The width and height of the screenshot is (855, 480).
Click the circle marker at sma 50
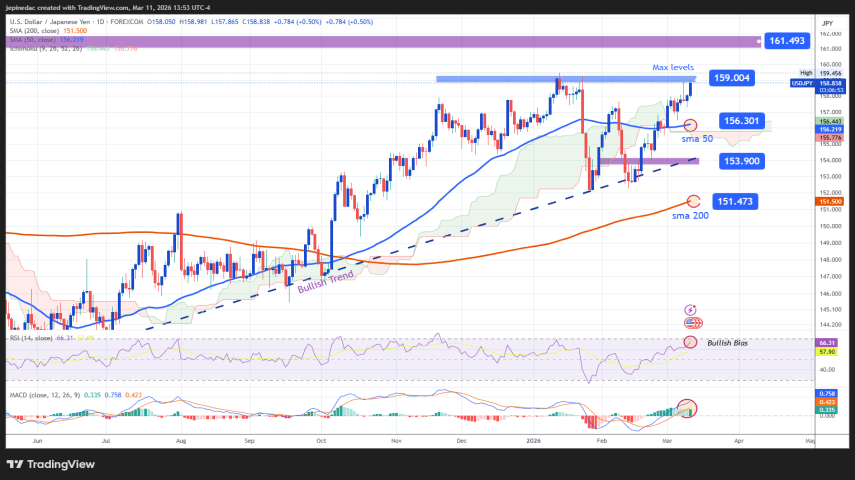click(690, 125)
